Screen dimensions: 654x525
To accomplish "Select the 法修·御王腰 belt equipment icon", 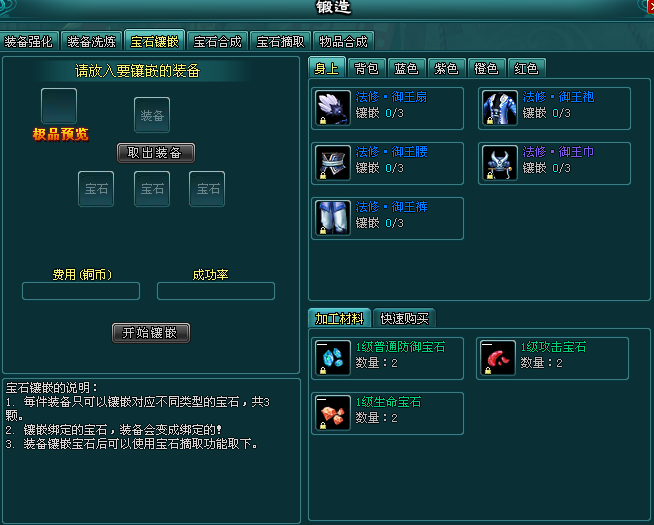I will tap(332, 163).
